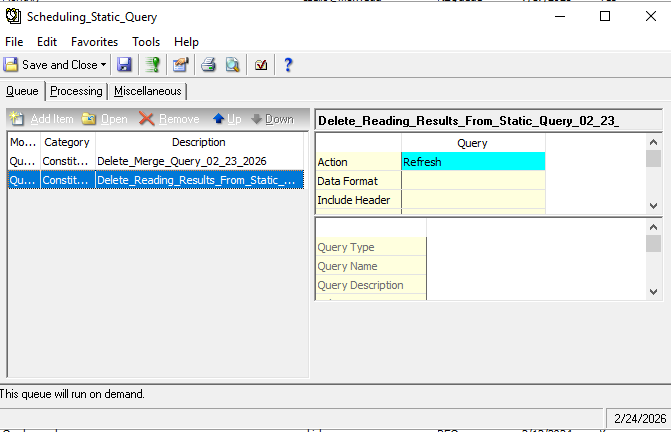The image size is (671, 432).
Task: Click the Description column header
Action: click(x=199, y=142)
